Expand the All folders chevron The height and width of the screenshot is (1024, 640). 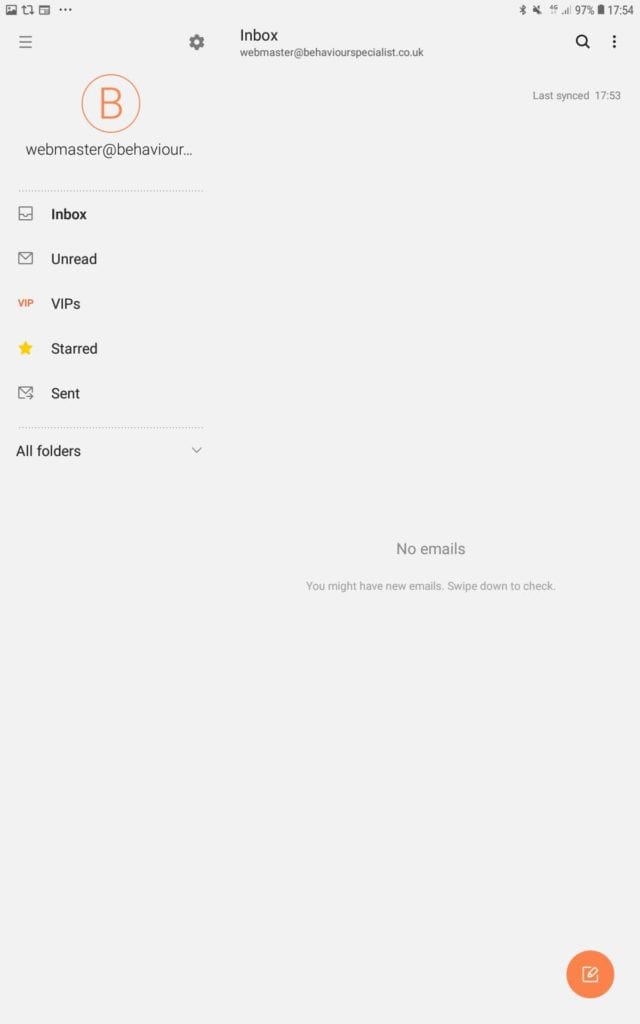tap(197, 450)
